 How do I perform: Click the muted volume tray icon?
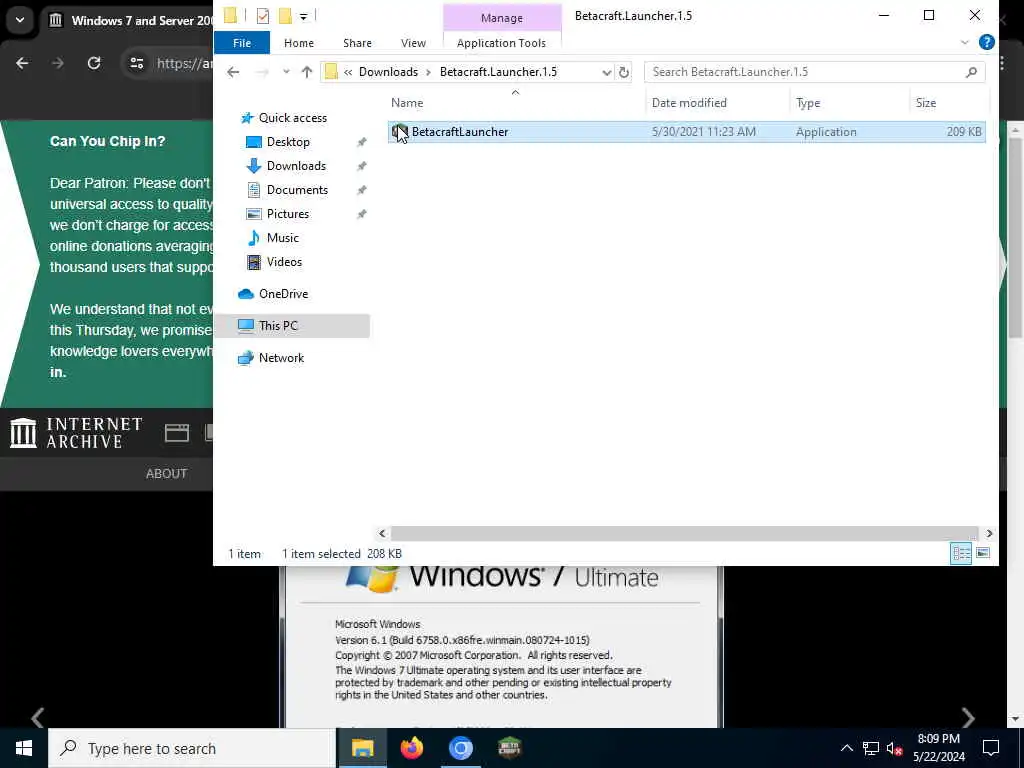pyautogui.click(x=894, y=748)
